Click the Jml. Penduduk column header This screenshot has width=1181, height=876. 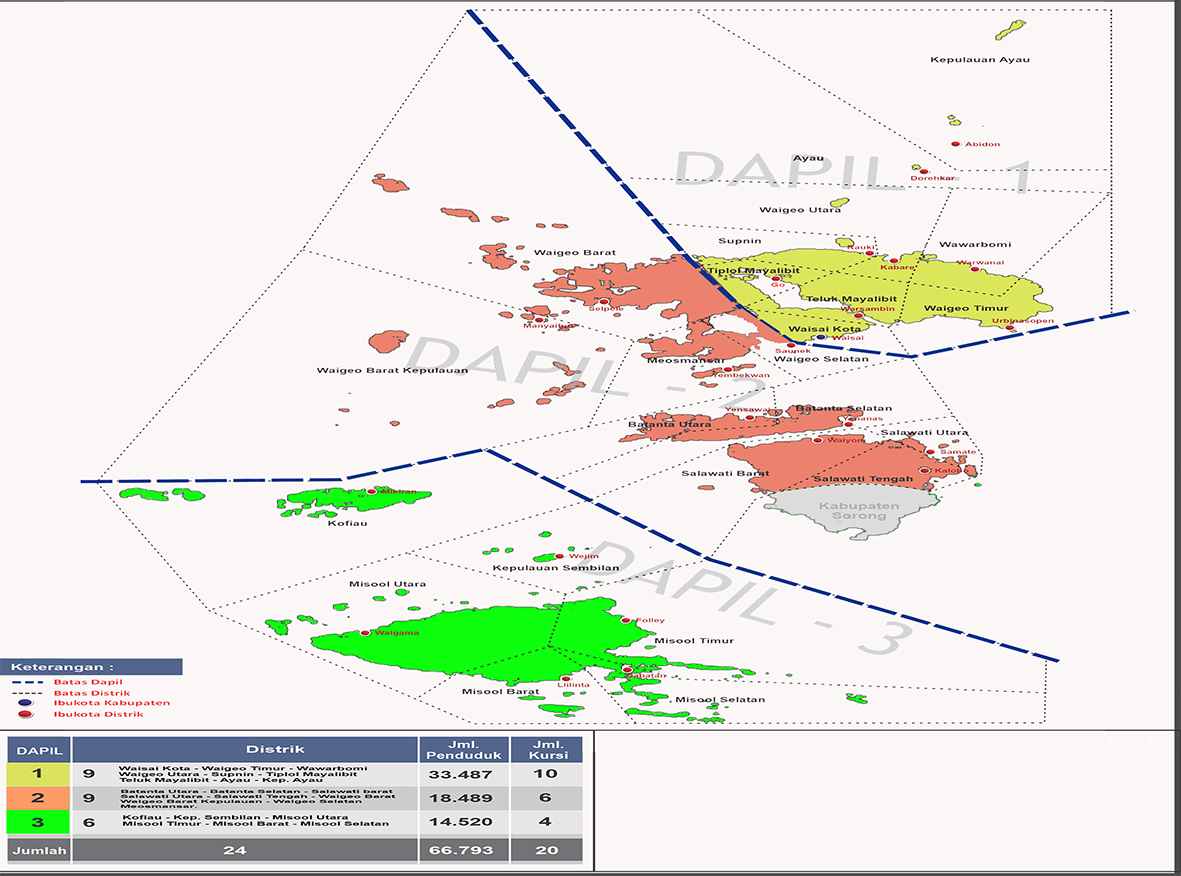463,750
